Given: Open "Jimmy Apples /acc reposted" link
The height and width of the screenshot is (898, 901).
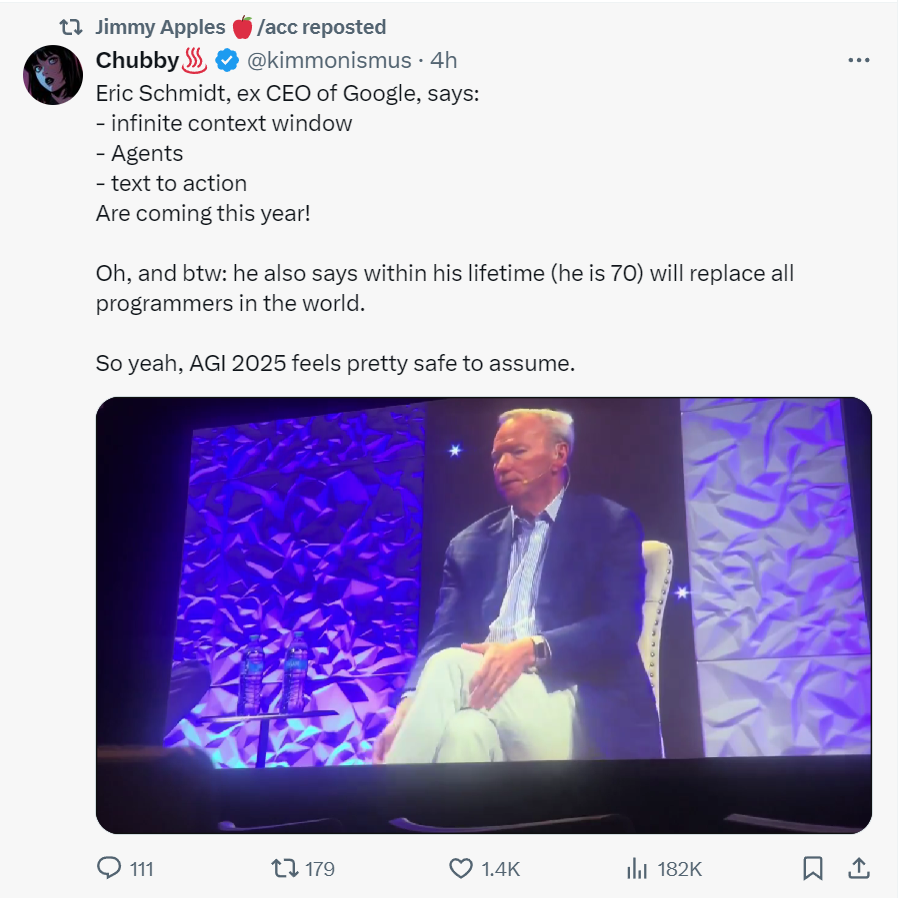Looking at the screenshot, I should pyautogui.click(x=240, y=27).
